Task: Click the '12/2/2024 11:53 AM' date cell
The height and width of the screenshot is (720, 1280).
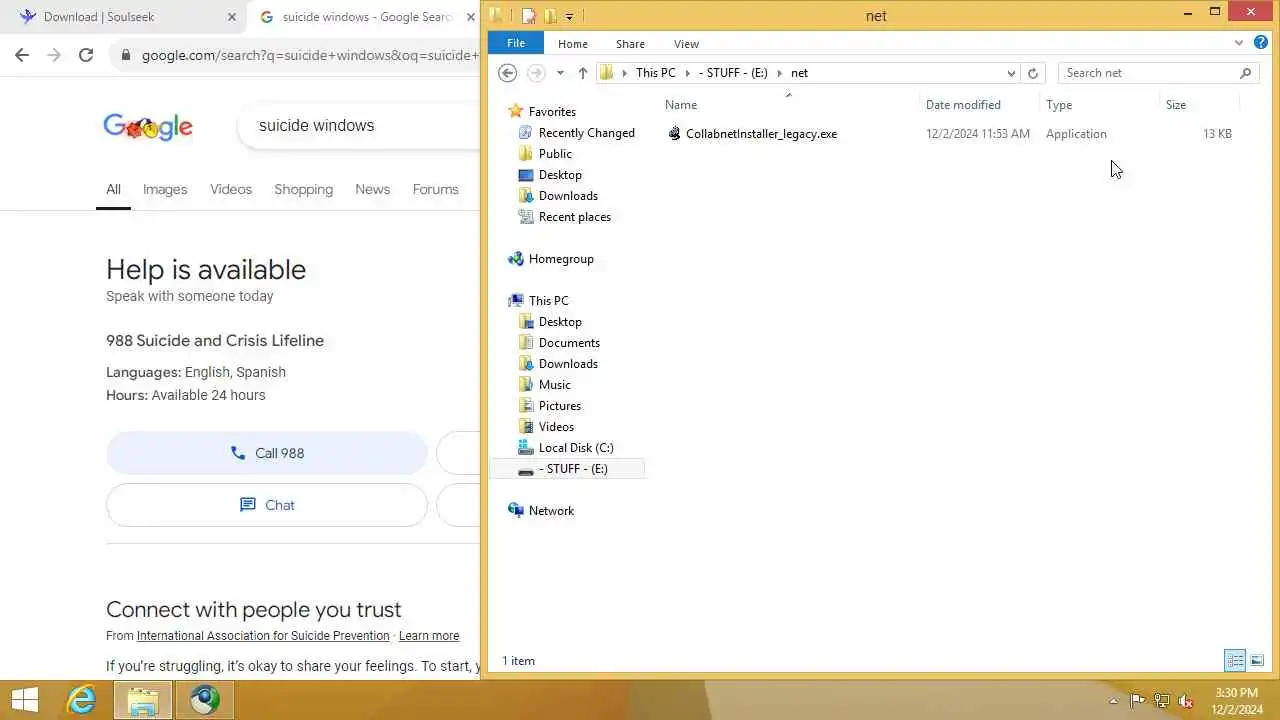Action: 977,134
